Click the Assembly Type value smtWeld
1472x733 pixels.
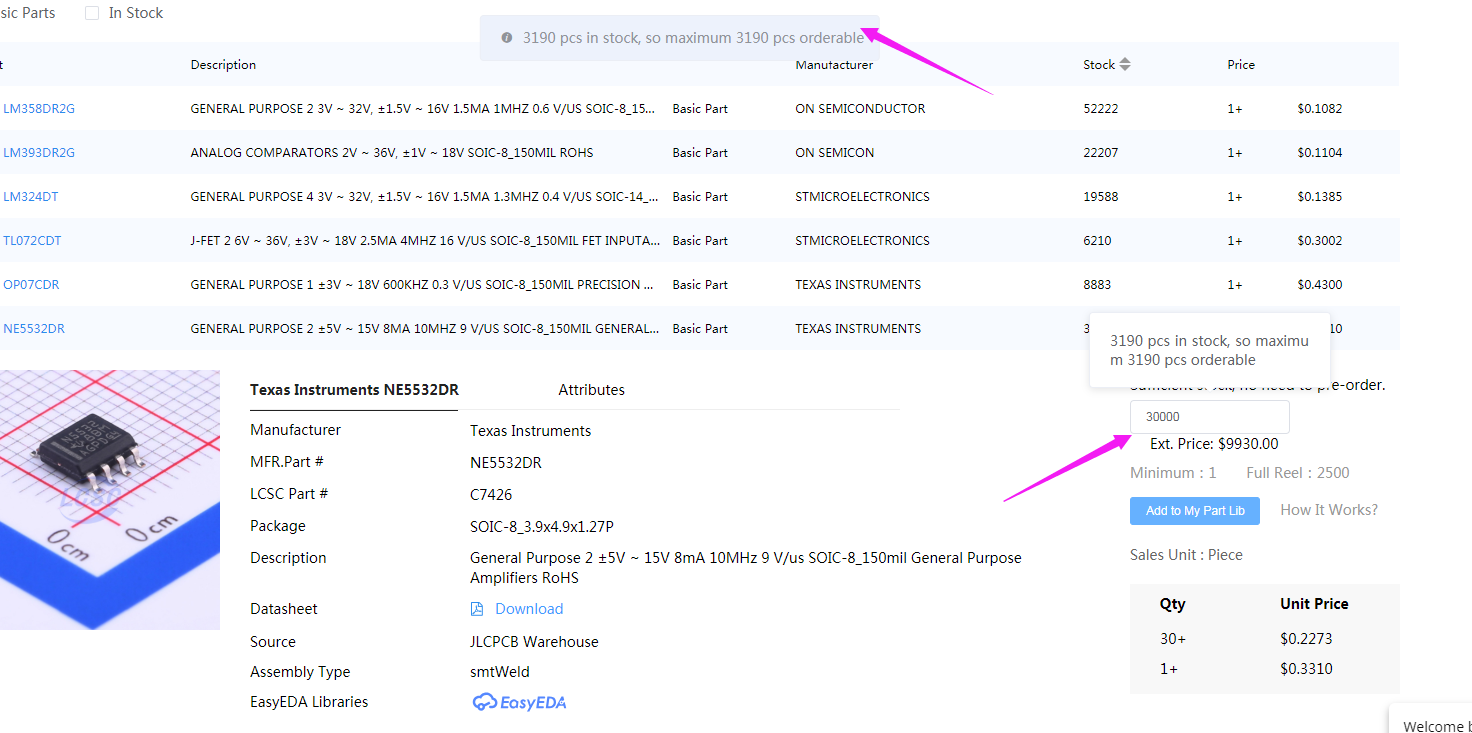500,672
